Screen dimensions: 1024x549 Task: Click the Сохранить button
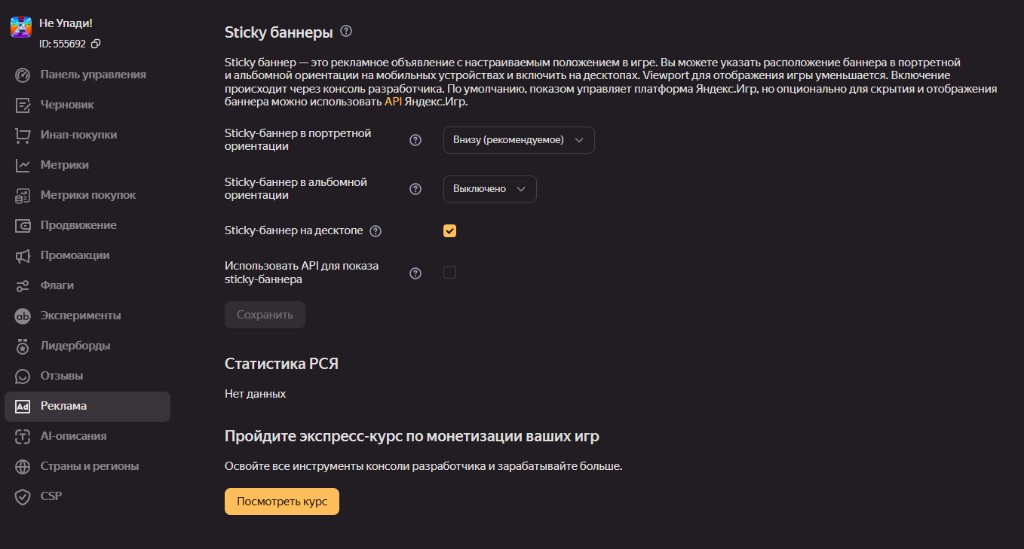(x=264, y=315)
